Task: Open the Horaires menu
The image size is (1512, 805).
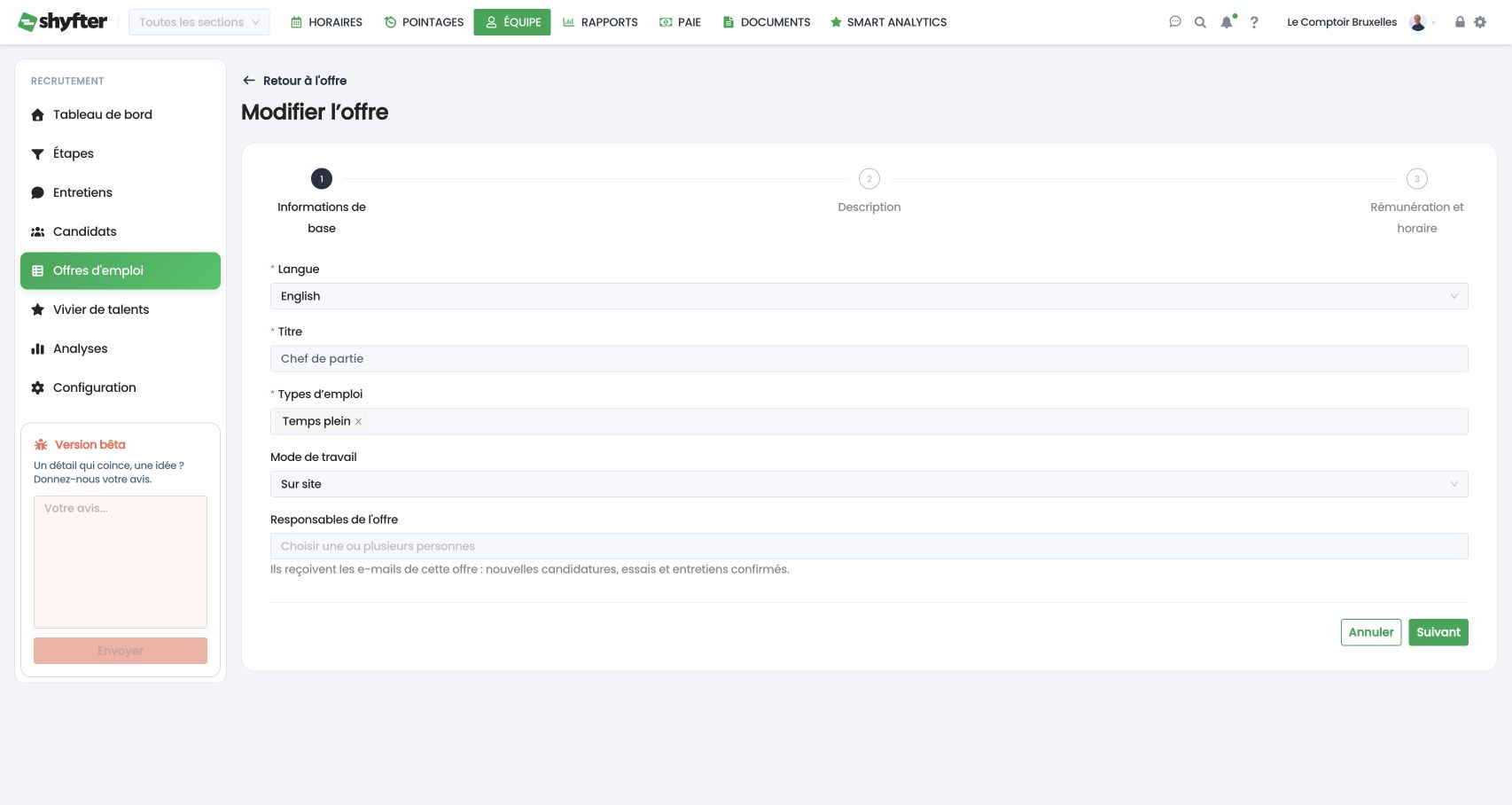Action: pyautogui.click(x=326, y=22)
